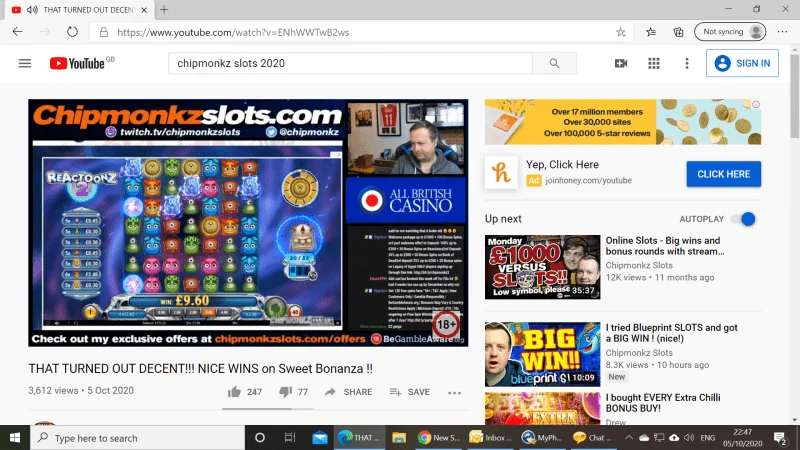The image size is (800, 450).
Task: Open a new browser tab
Action: coord(164,10)
